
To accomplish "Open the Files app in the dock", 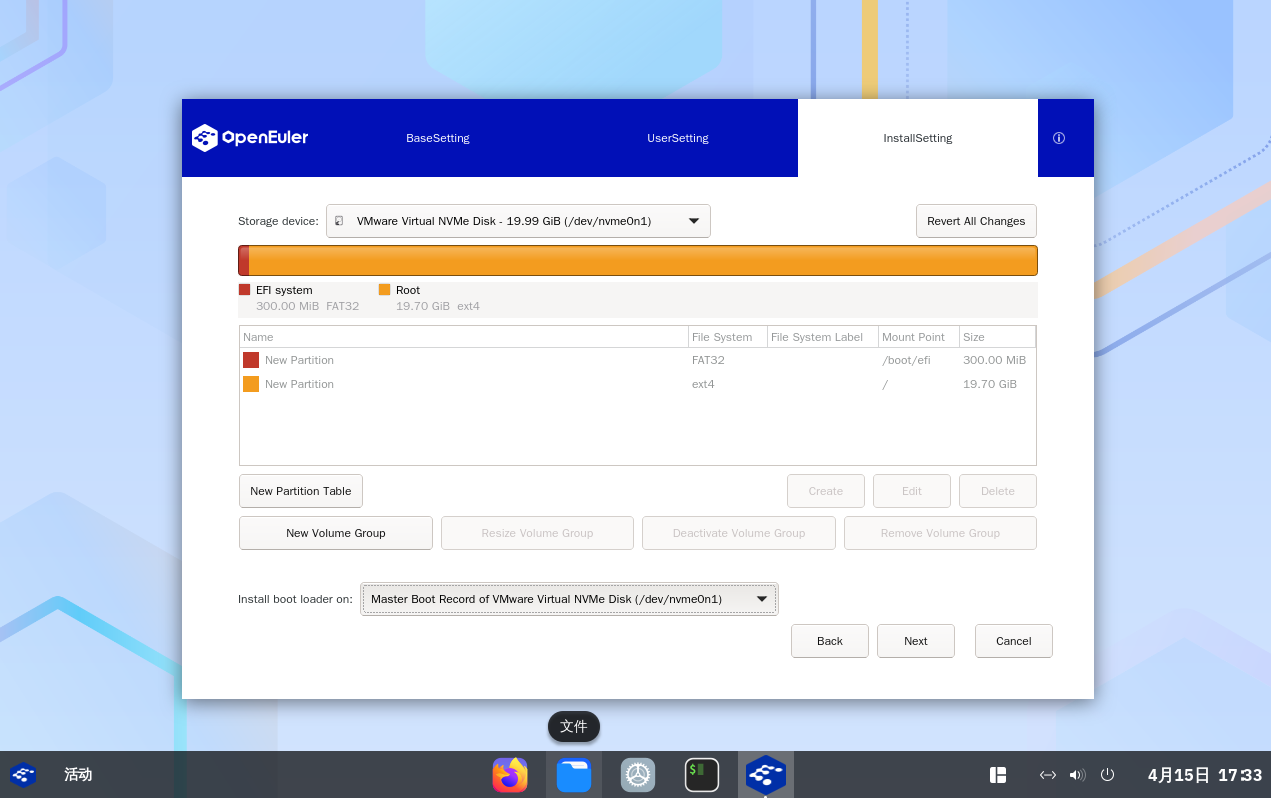I will [574, 775].
